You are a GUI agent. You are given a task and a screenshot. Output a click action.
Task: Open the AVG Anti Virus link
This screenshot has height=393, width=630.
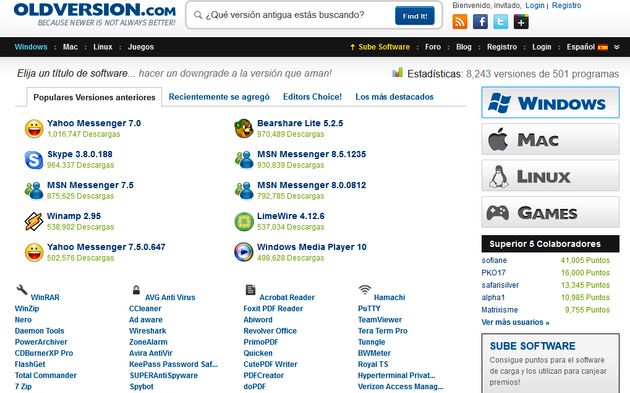pyautogui.click(x=170, y=298)
